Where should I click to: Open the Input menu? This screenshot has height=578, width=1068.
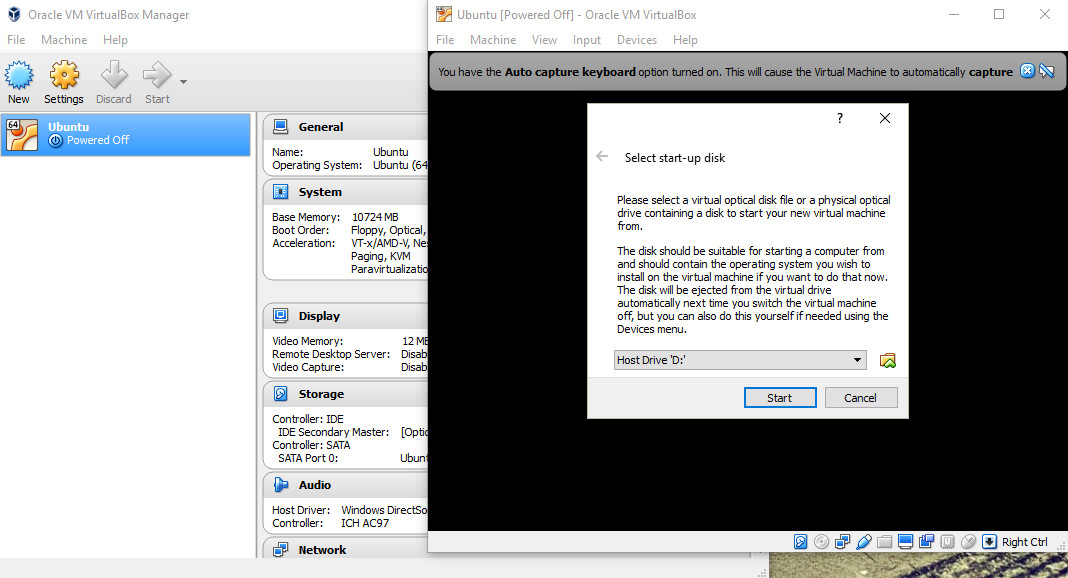point(586,40)
